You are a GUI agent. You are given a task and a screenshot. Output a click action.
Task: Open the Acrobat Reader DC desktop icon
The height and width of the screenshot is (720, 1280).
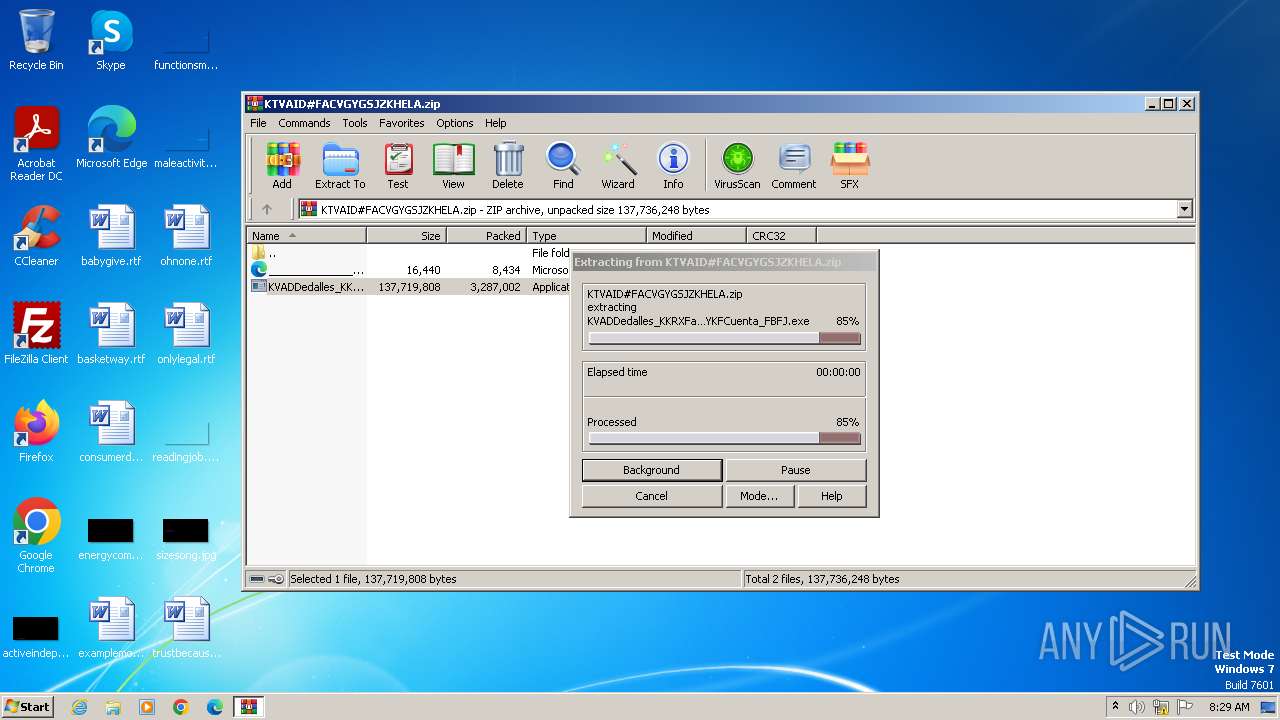pos(36,145)
